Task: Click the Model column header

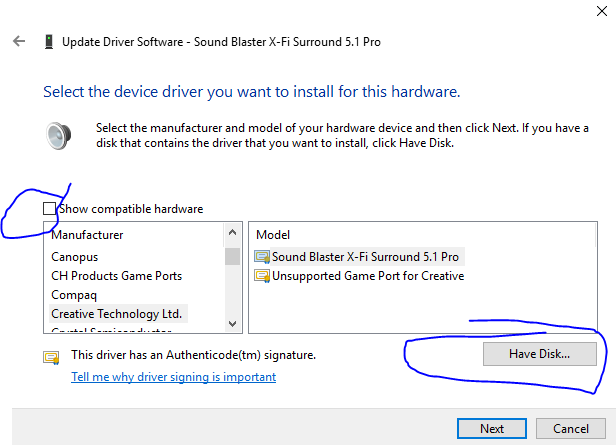Action: pos(273,235)
